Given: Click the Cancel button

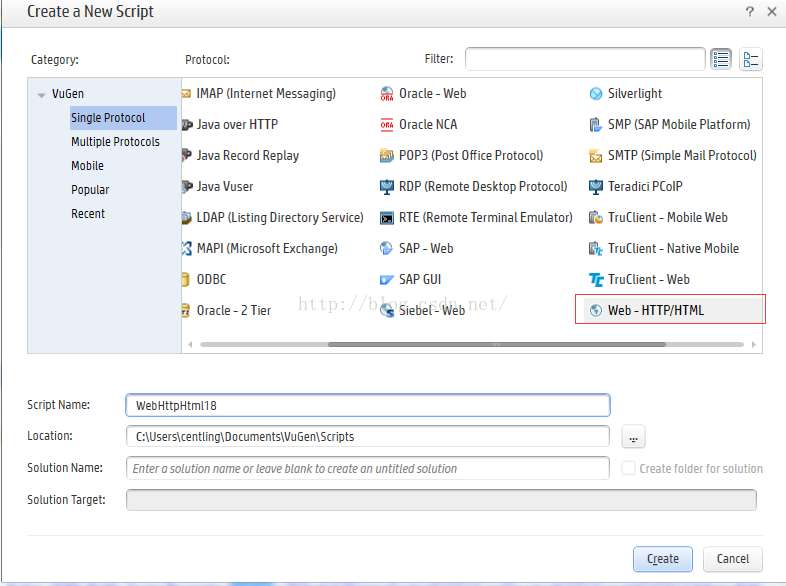Looking at the screenshot, I should [732, 559].
